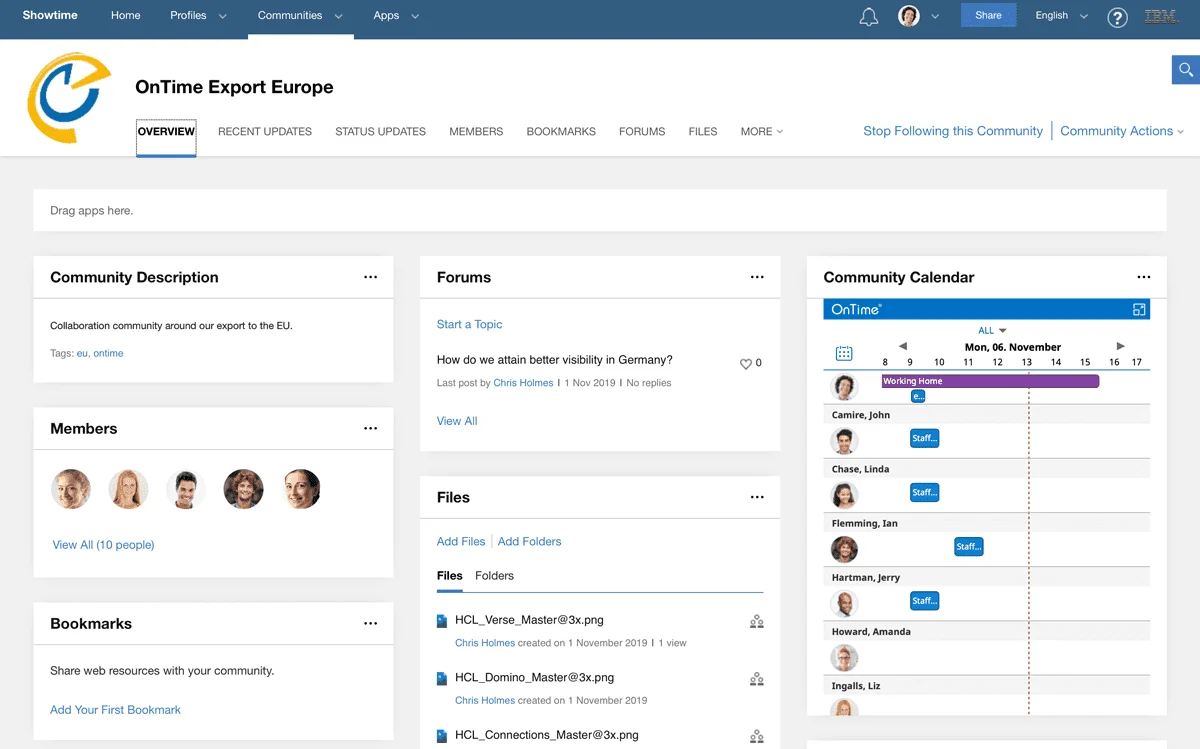1200x749 pixels.
Task: Expand the OnTime calendar to full view
Action: pyautogui.click(x=1139, y=310)
